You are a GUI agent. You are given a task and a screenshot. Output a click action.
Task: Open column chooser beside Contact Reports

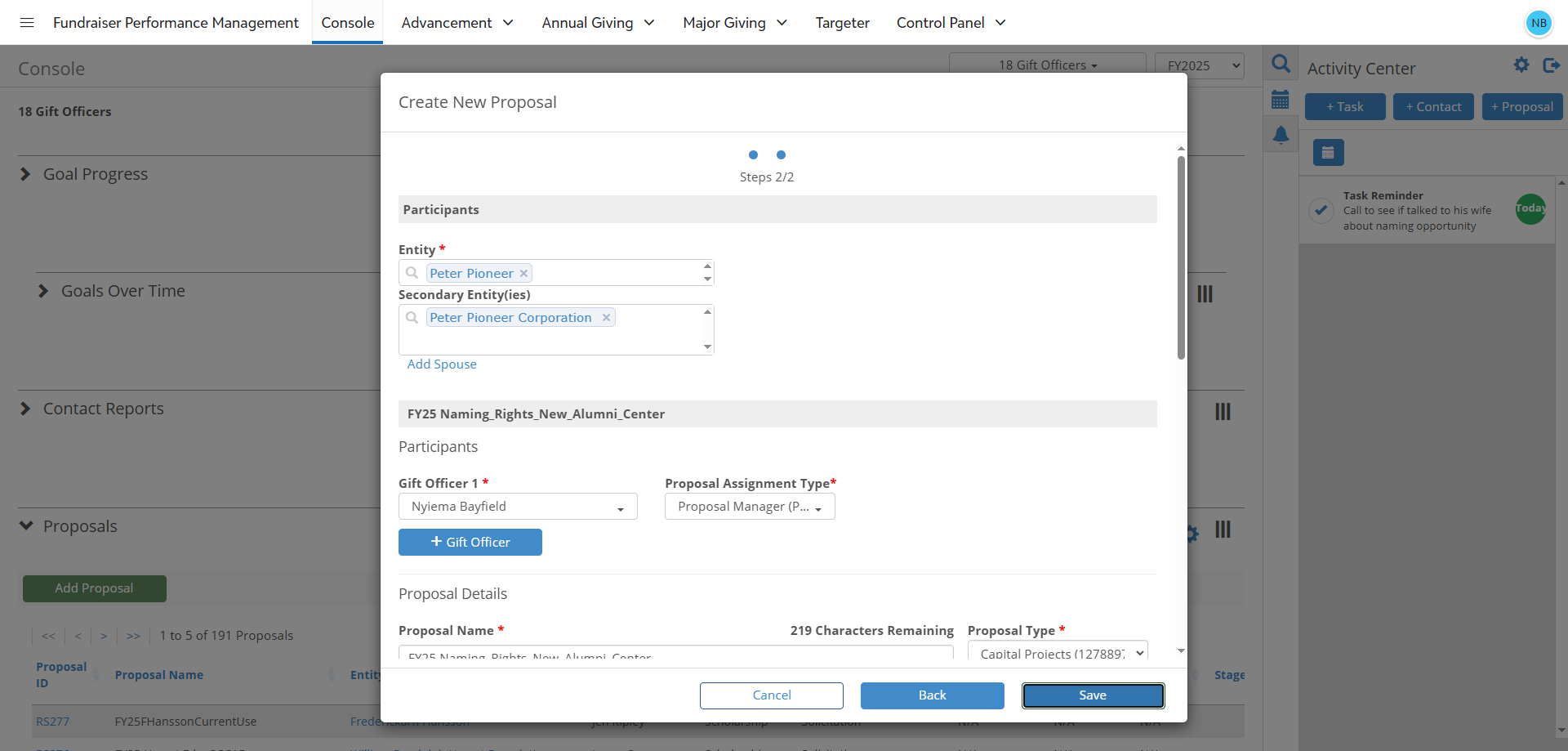coord(1223,411)
